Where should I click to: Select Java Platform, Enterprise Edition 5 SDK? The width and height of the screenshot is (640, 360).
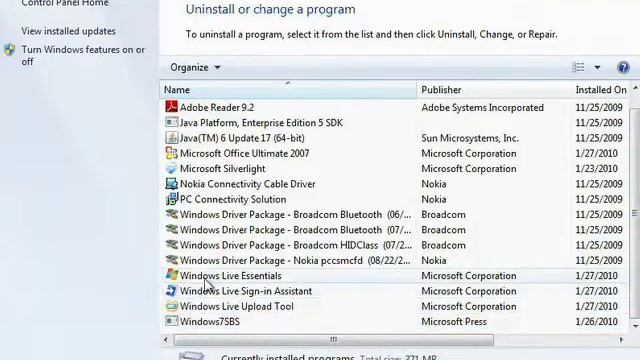[261, 123]
